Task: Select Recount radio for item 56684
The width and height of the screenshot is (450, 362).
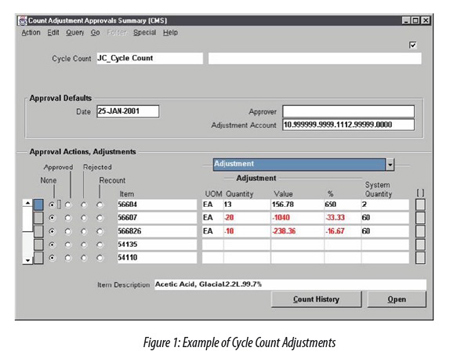Action: [x=100, y=205]
